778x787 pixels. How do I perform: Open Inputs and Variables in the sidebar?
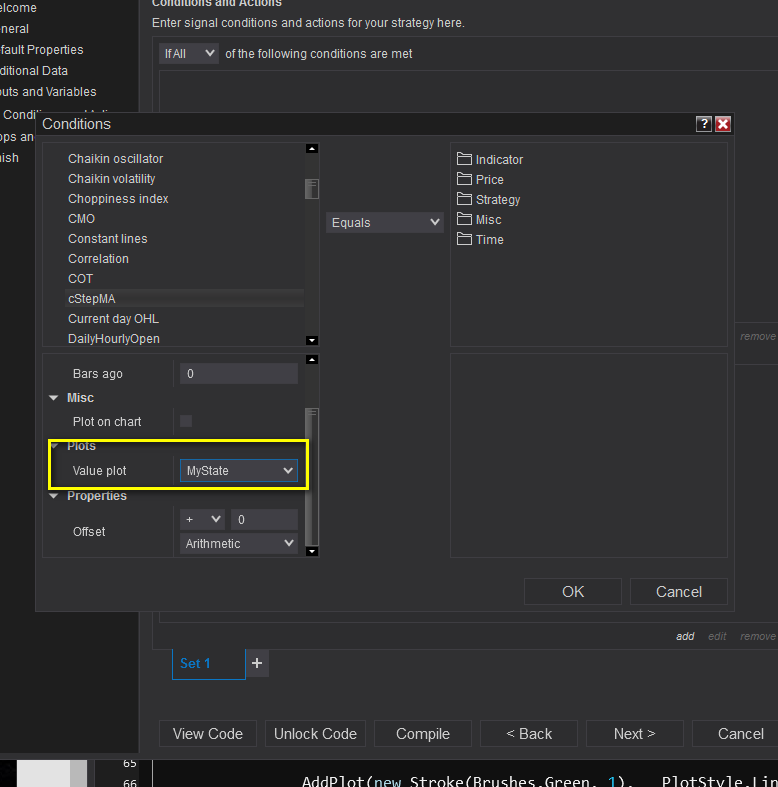48,92
